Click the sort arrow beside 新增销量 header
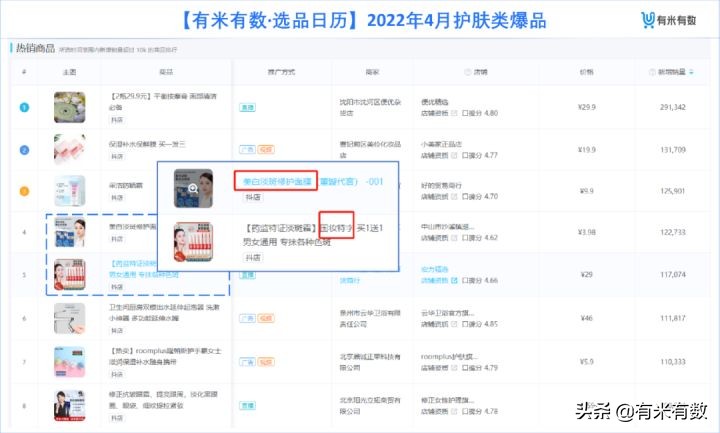 [692, 72]
